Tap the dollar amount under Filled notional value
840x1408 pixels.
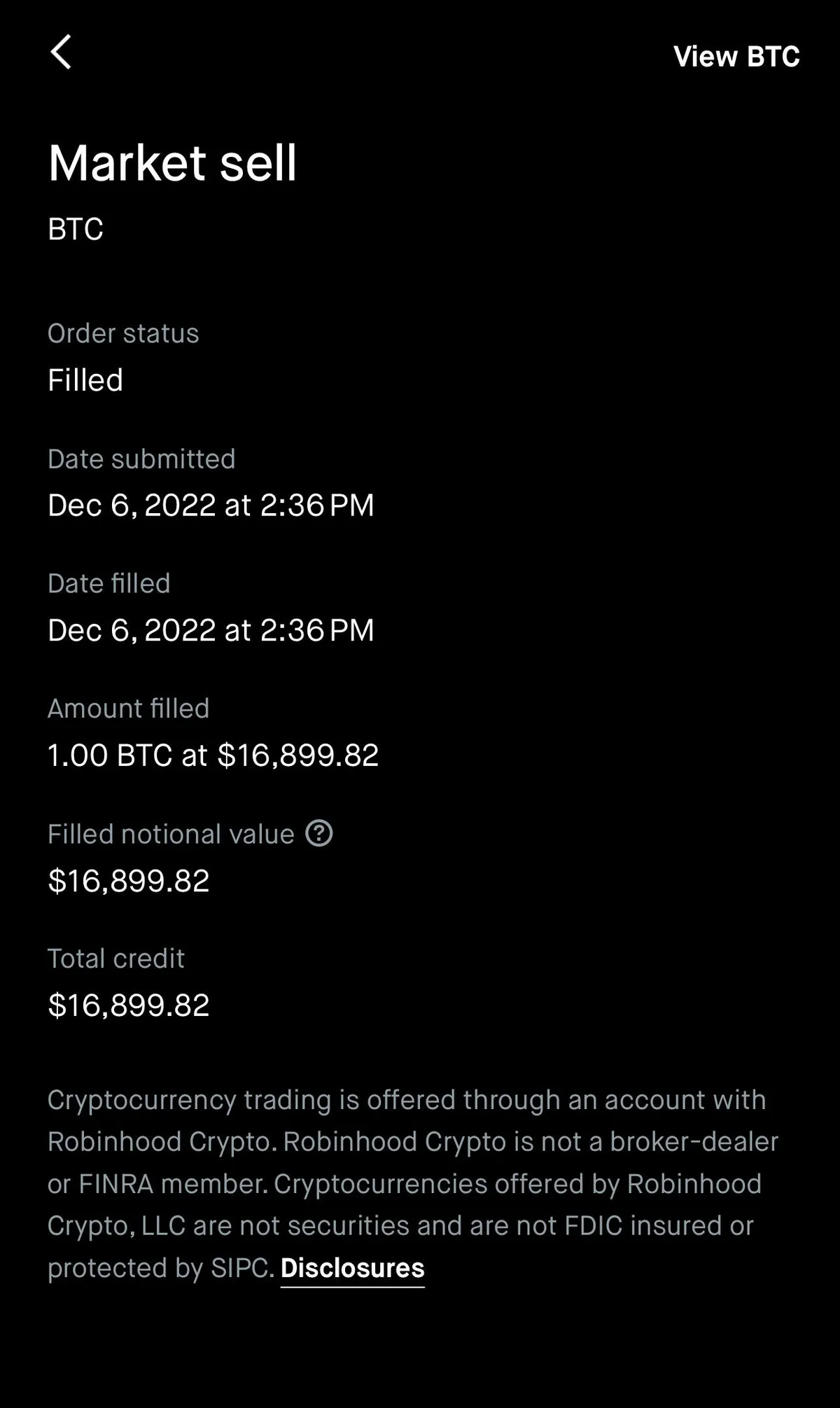[129, 881]
